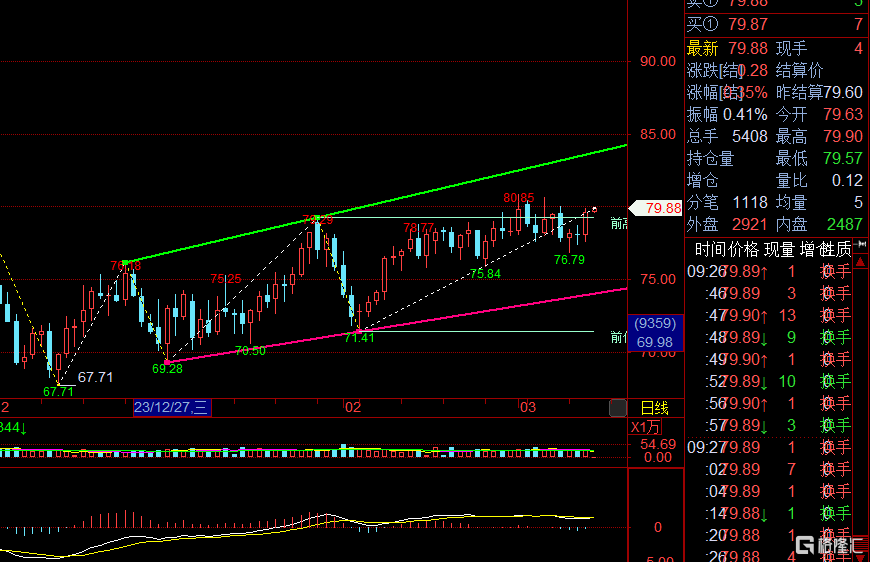Select the :14 79.88 tick row
The width and height of the screenshot is (870, 562).
point(769,513)
